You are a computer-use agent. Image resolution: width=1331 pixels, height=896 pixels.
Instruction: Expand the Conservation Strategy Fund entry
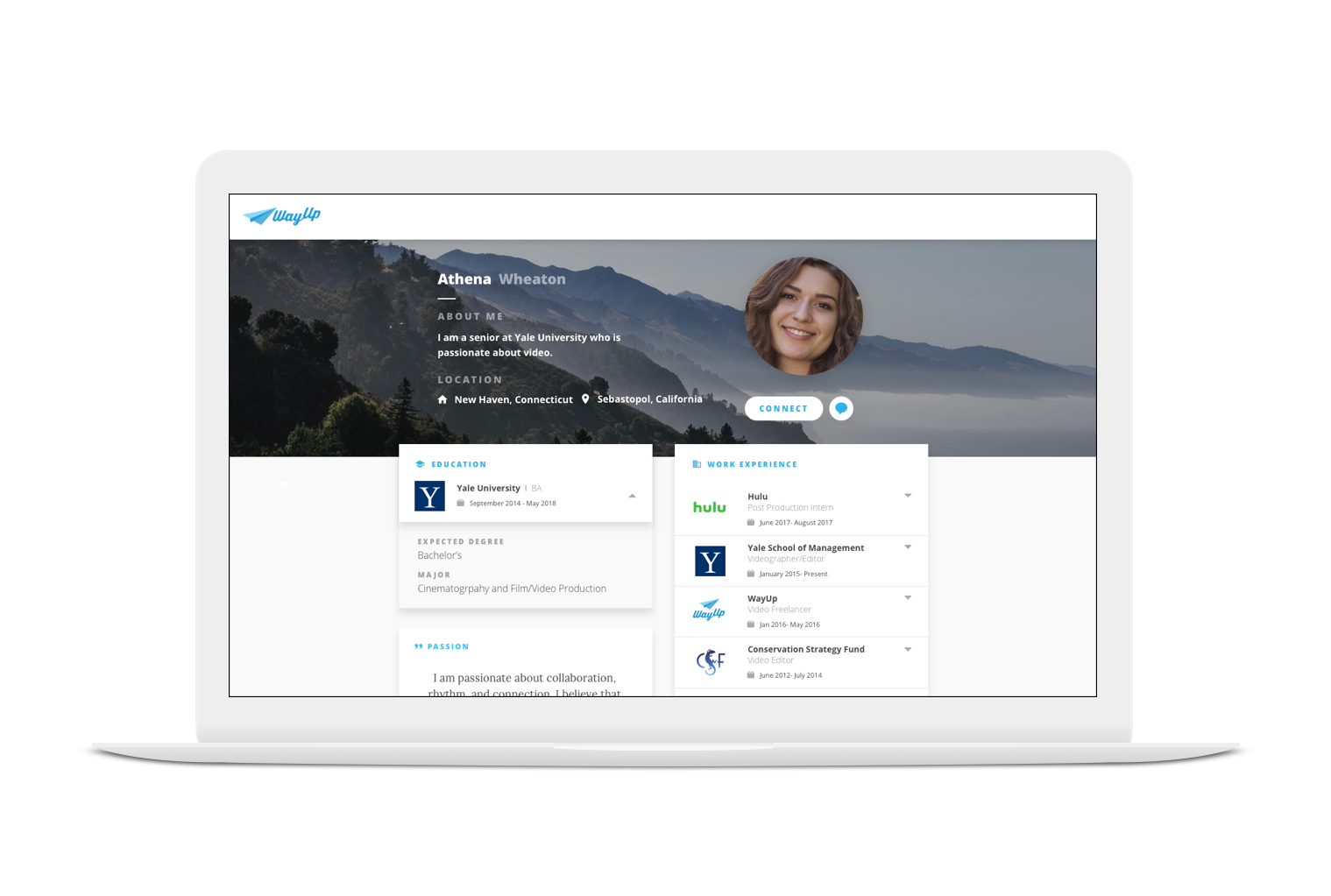pyautogui.click(x=907, y=648)
